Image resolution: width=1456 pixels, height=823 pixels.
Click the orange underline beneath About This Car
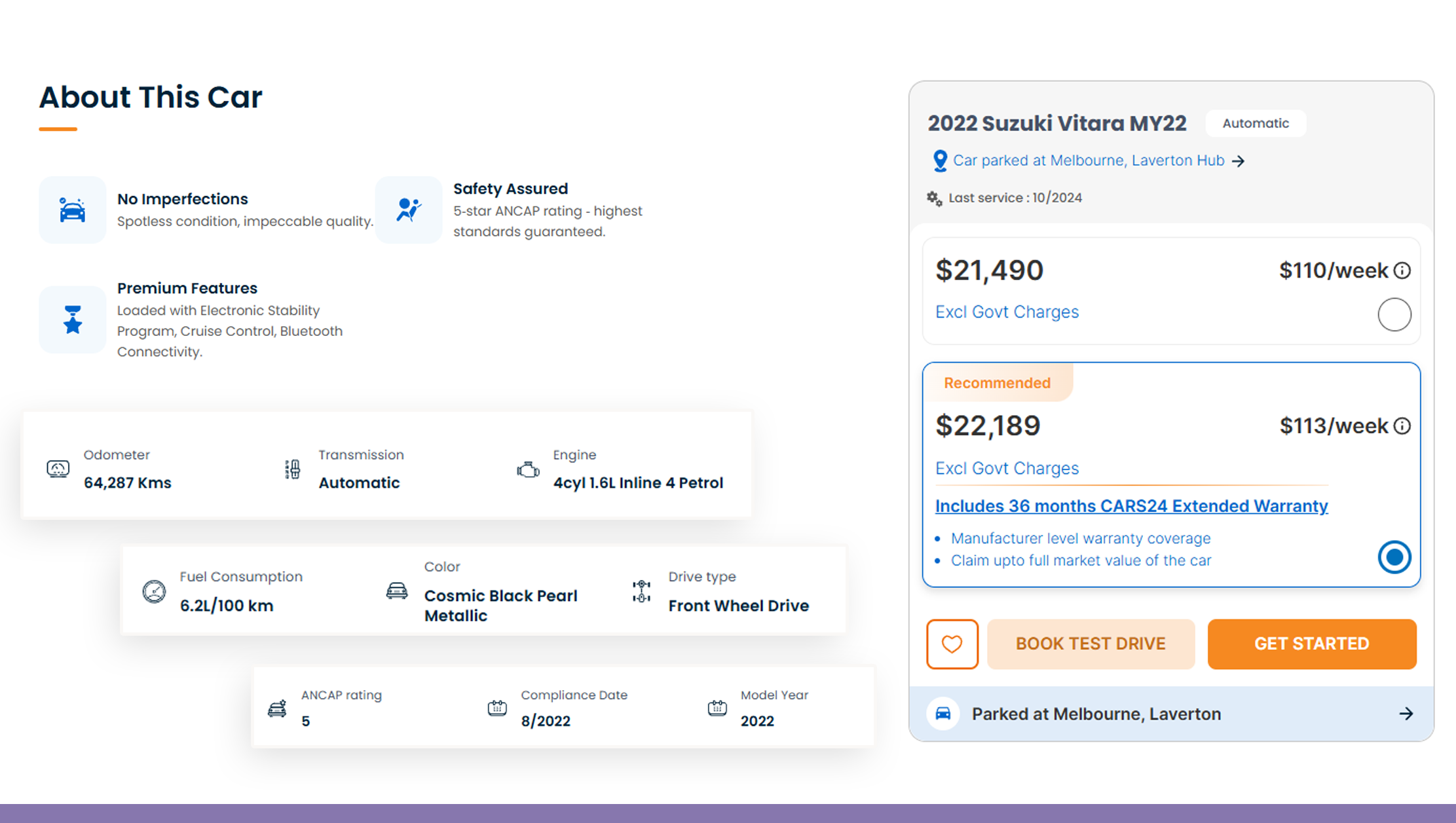(58, 129)
